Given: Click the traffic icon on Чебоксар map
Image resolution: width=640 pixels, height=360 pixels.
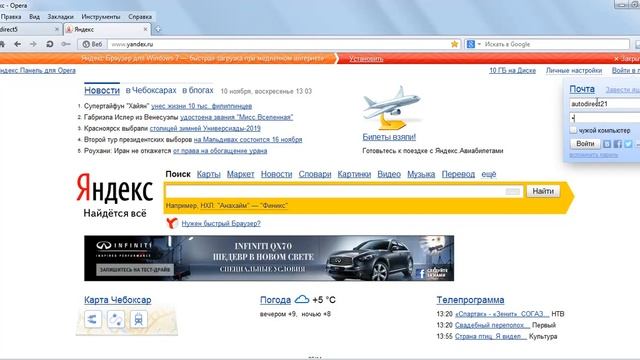Looking at the screenshot, I should 93,319.
